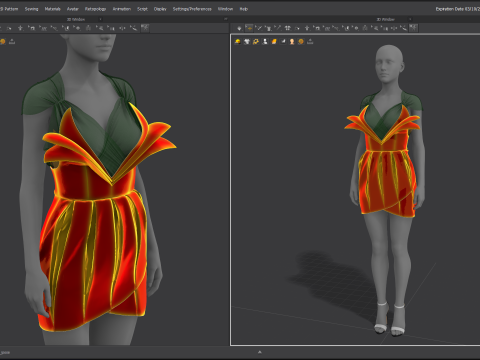This screenshot has height=360, width=480.
Task: Open the Display menu
Action: point(160,9)
